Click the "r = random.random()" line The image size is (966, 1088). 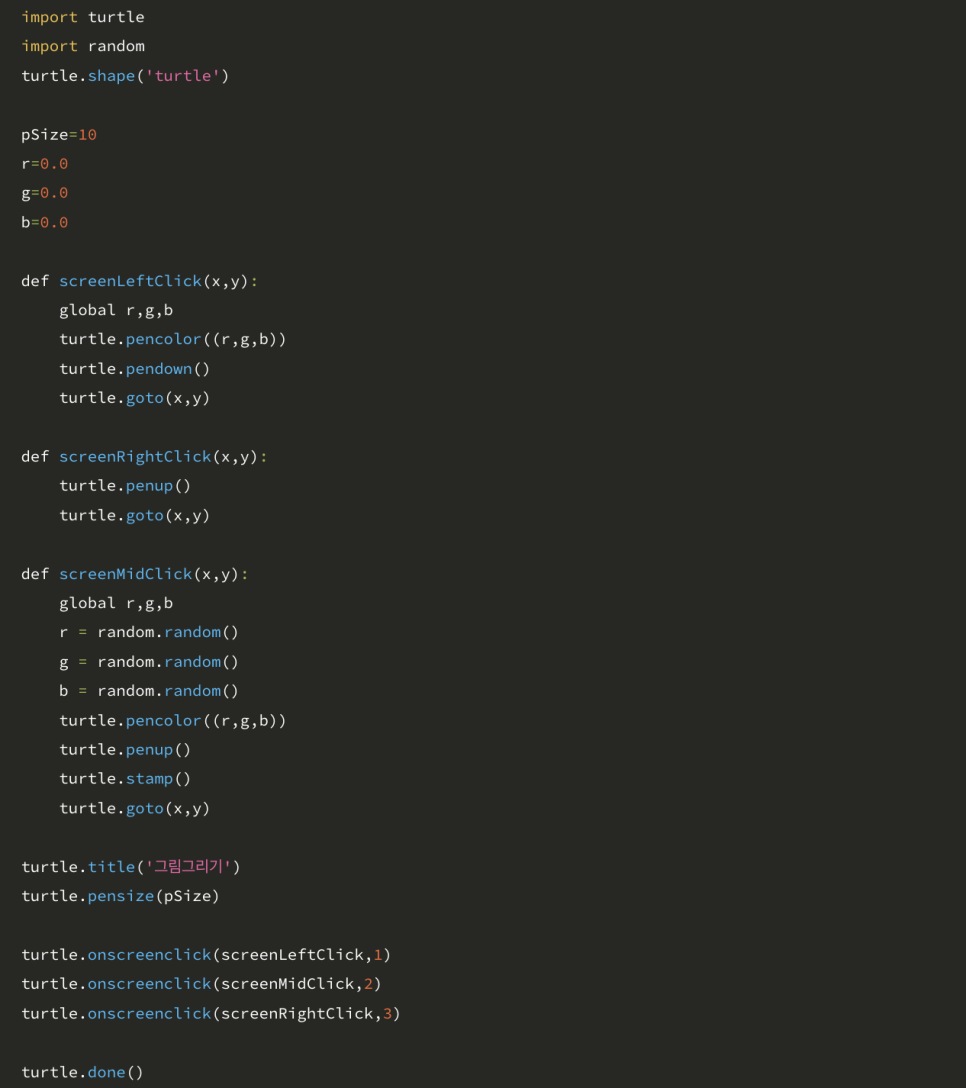149,632
